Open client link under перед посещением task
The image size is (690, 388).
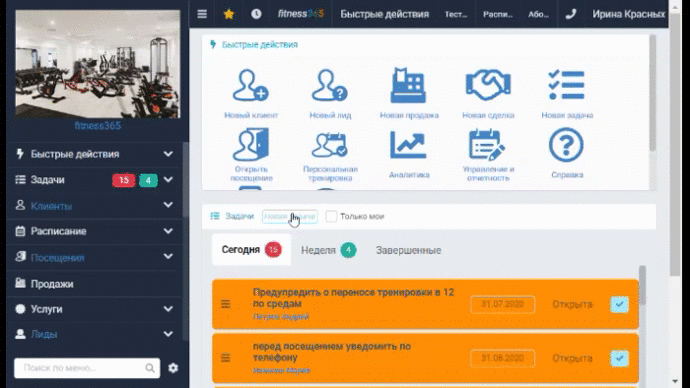[x=282, y=370]
